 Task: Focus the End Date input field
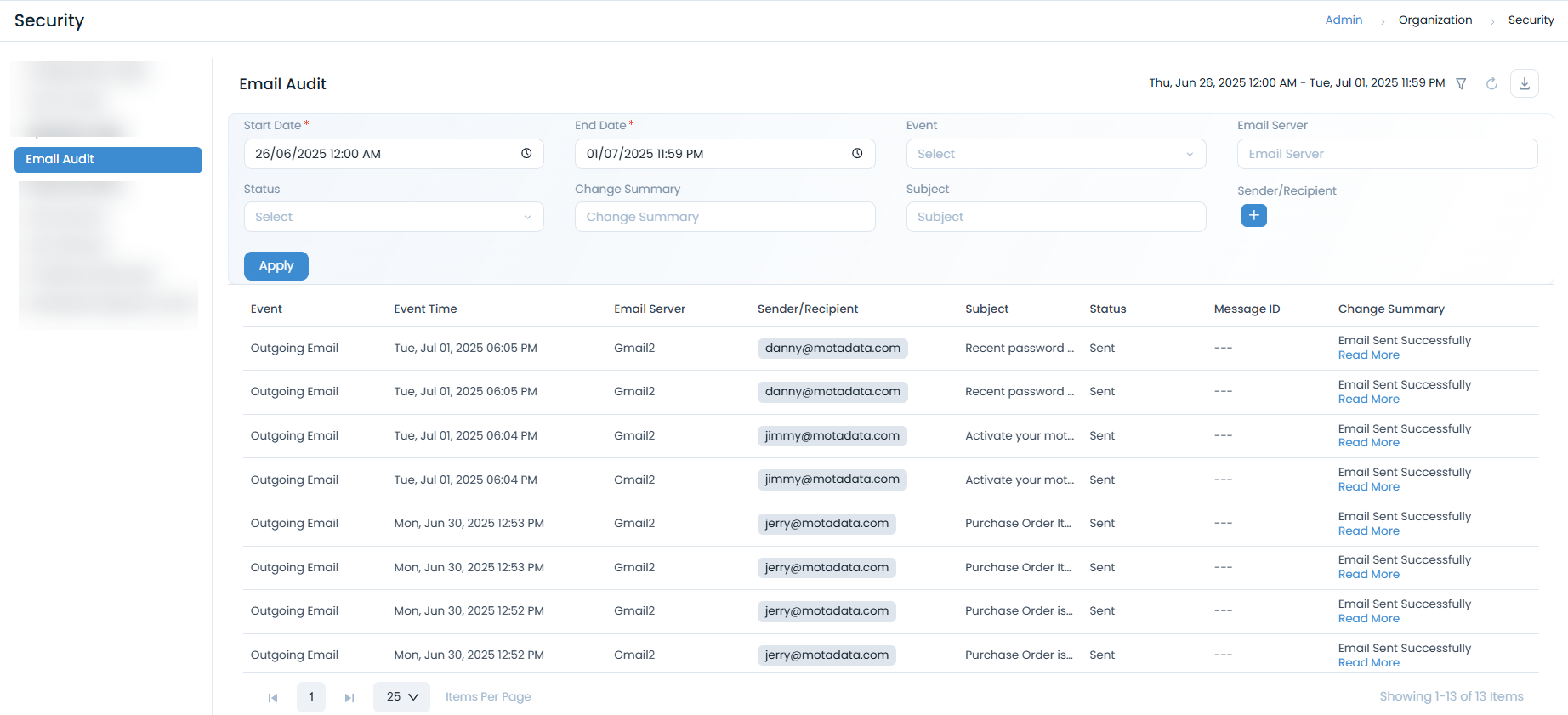(x=724, y=154)
